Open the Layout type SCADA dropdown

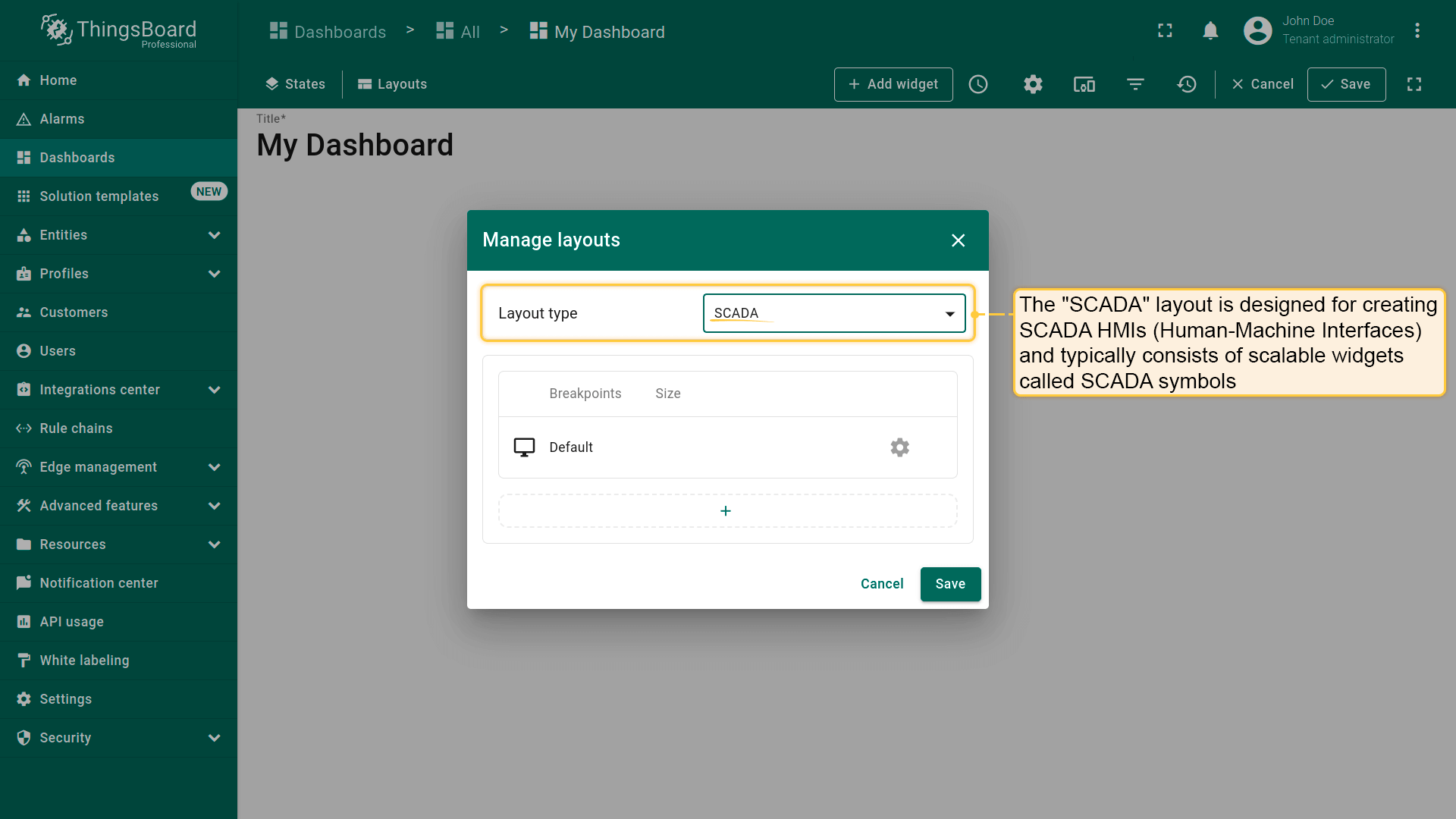[x=834, y=313]
